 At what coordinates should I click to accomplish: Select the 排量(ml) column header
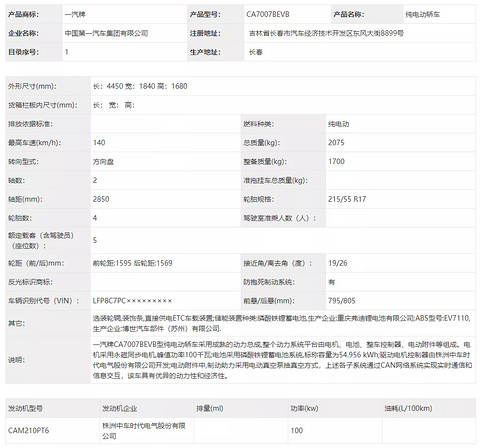210,408
